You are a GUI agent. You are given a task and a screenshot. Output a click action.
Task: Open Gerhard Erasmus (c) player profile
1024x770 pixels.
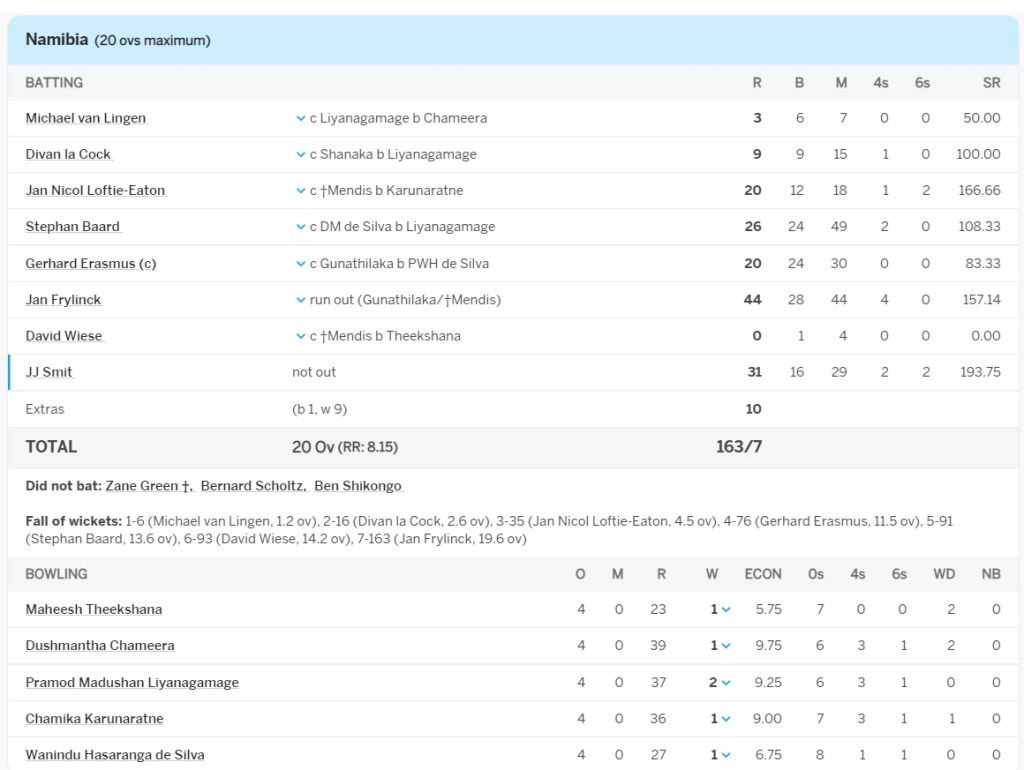pyautogui.click(x=90, y=264)
